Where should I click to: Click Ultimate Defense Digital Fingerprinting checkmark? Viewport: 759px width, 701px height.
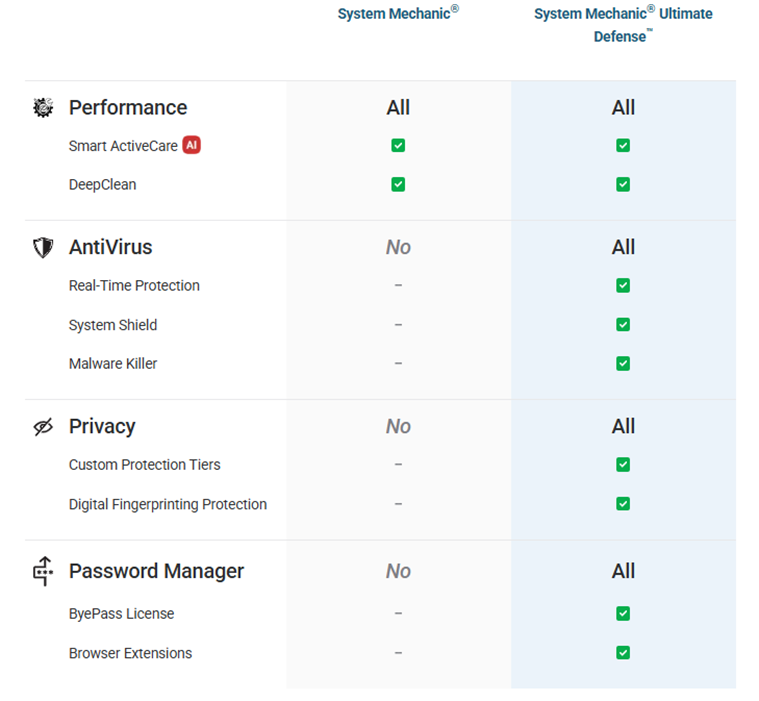(623, 504)
